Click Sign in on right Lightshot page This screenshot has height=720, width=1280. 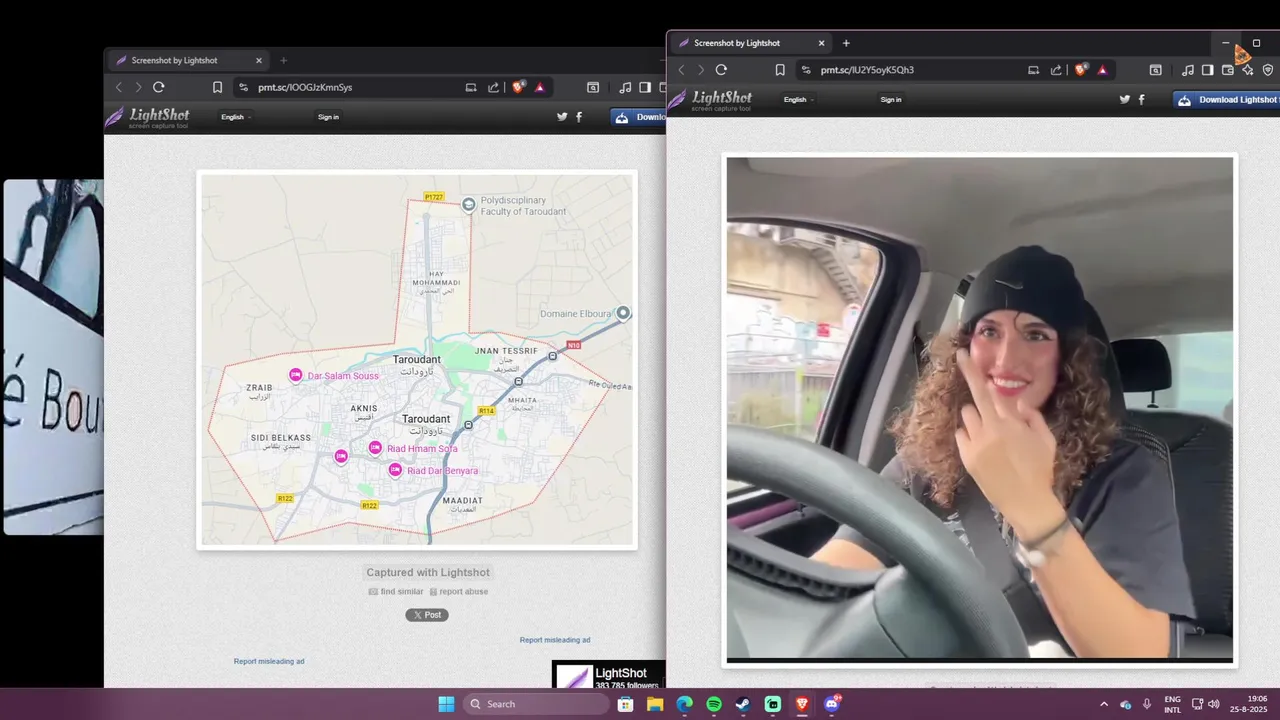pos(891,99)
